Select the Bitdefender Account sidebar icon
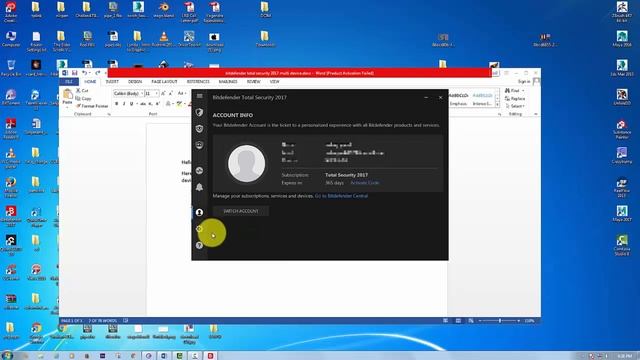Viewport: 640px width, 360px height. pyautogui.click(x=199, y=212)
